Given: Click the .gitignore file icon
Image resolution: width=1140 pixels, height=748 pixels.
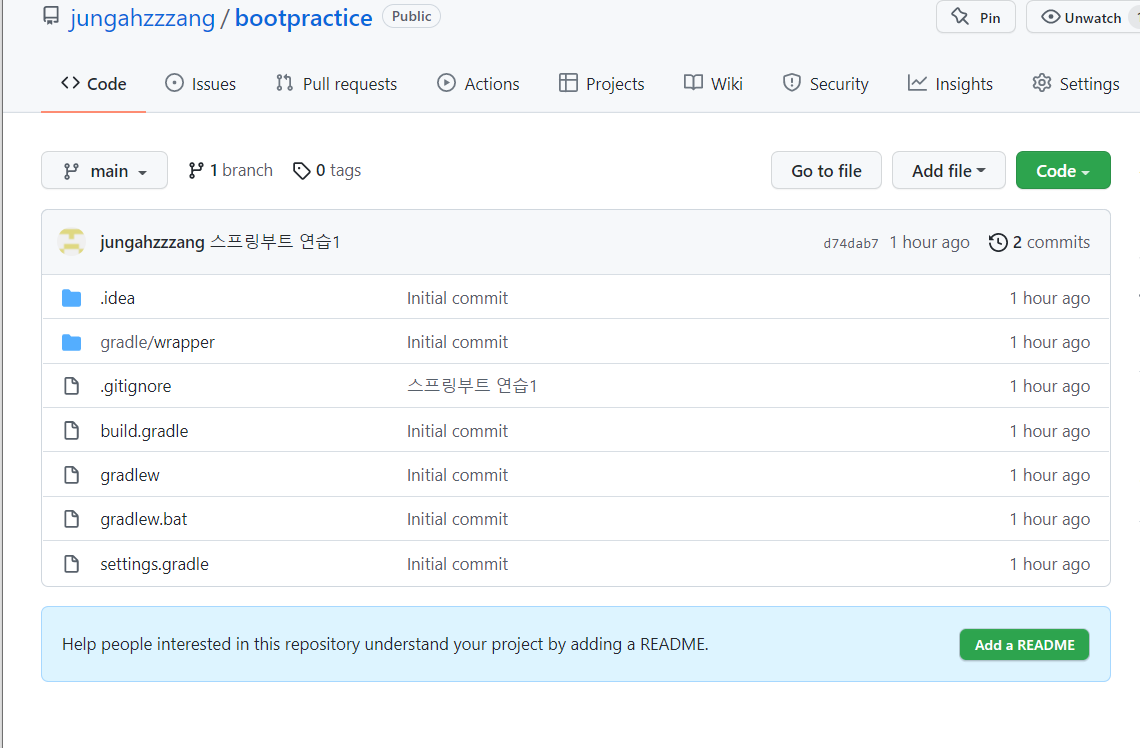Looking at the screenshot, I should (x=71, y=386).
